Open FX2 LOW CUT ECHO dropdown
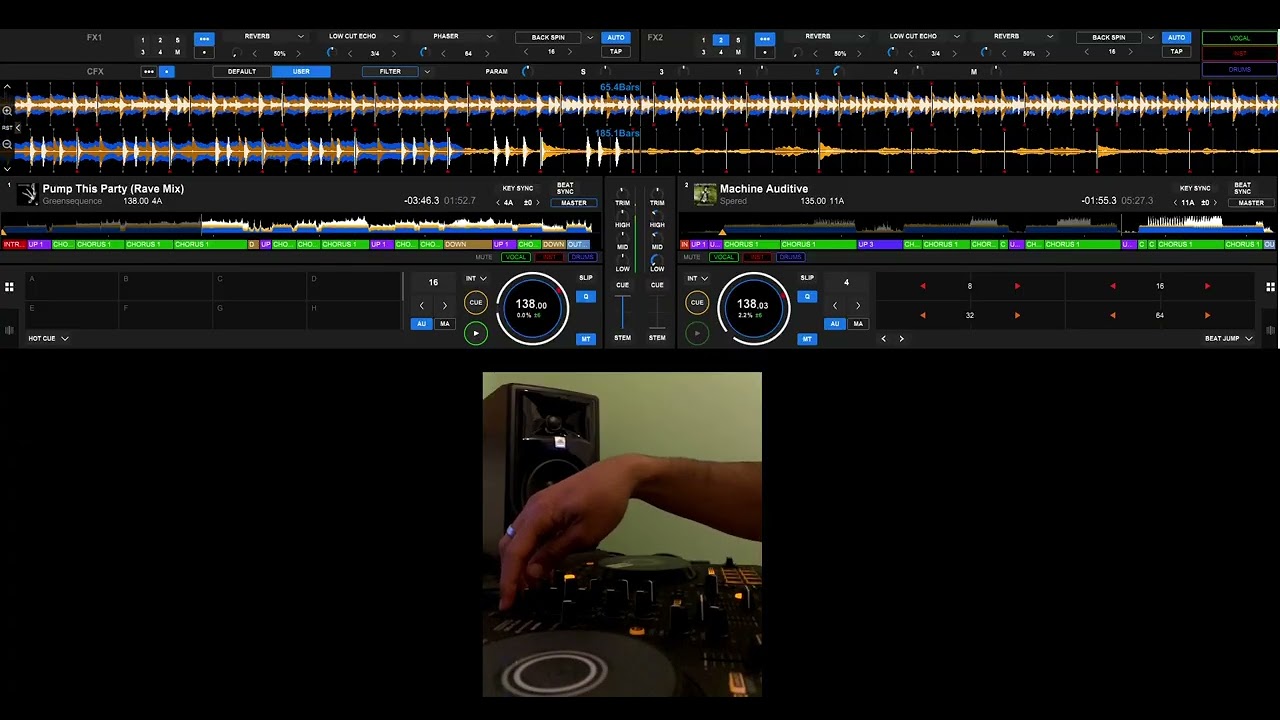1280x720 pixels. (957, 37)
